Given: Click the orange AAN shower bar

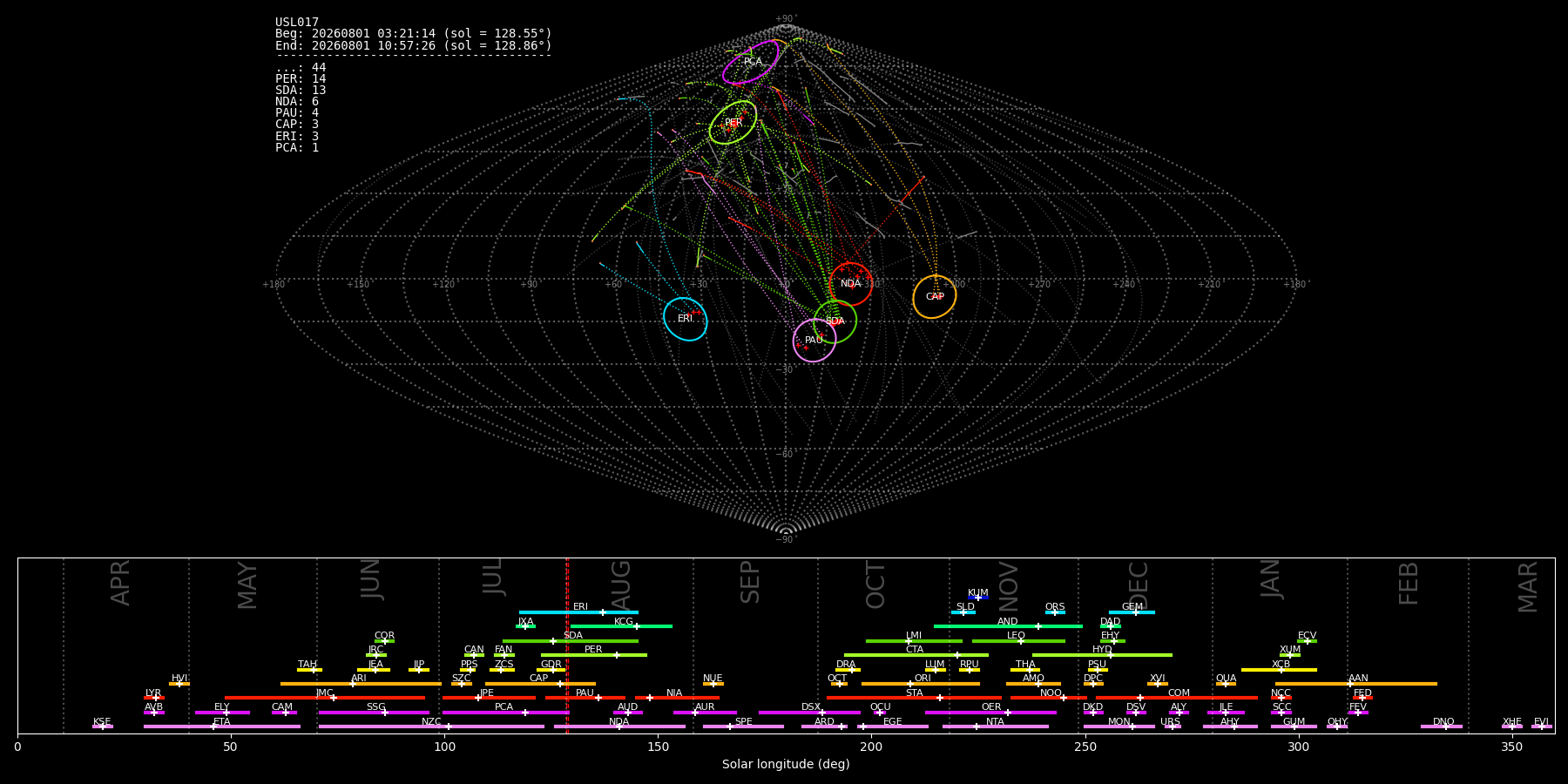Looking at the screenshot, I should pyautogui.click(x=1356, y=684).
